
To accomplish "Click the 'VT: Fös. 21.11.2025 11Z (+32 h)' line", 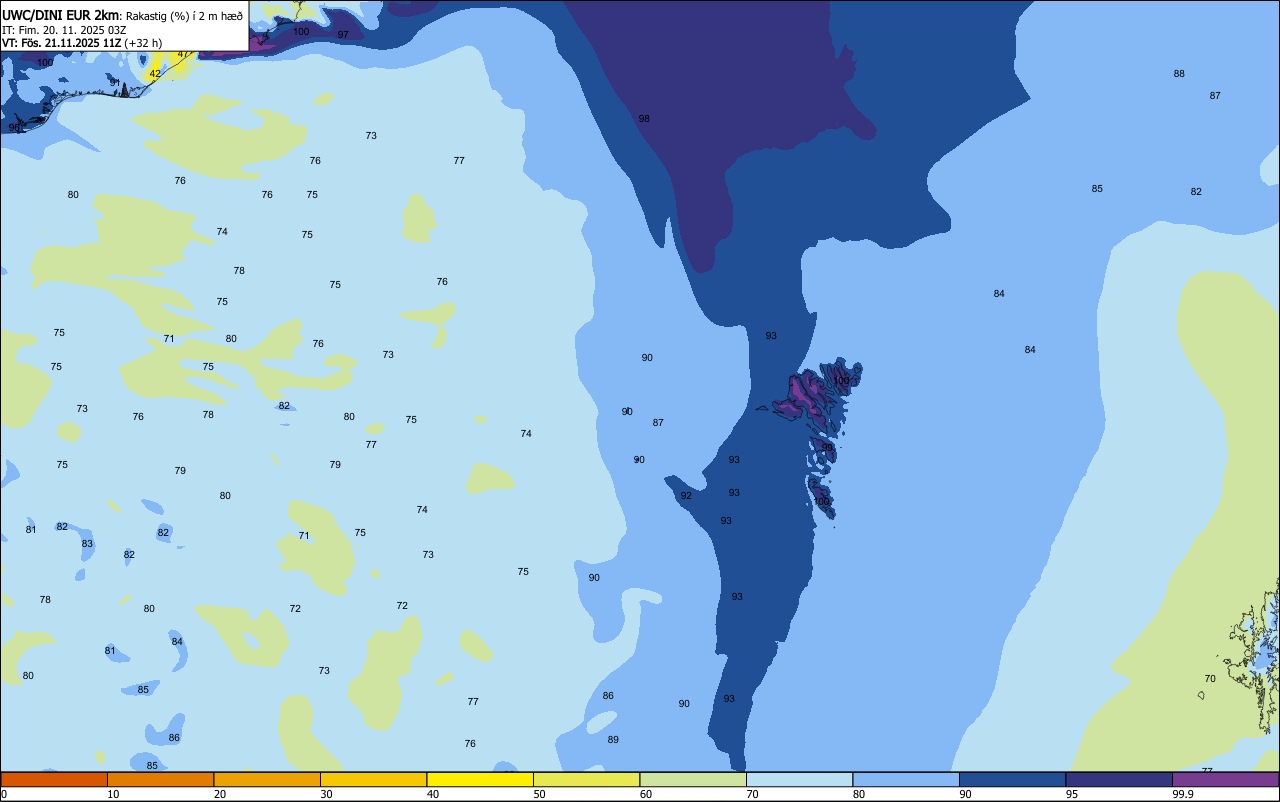I will coord(82,43).
